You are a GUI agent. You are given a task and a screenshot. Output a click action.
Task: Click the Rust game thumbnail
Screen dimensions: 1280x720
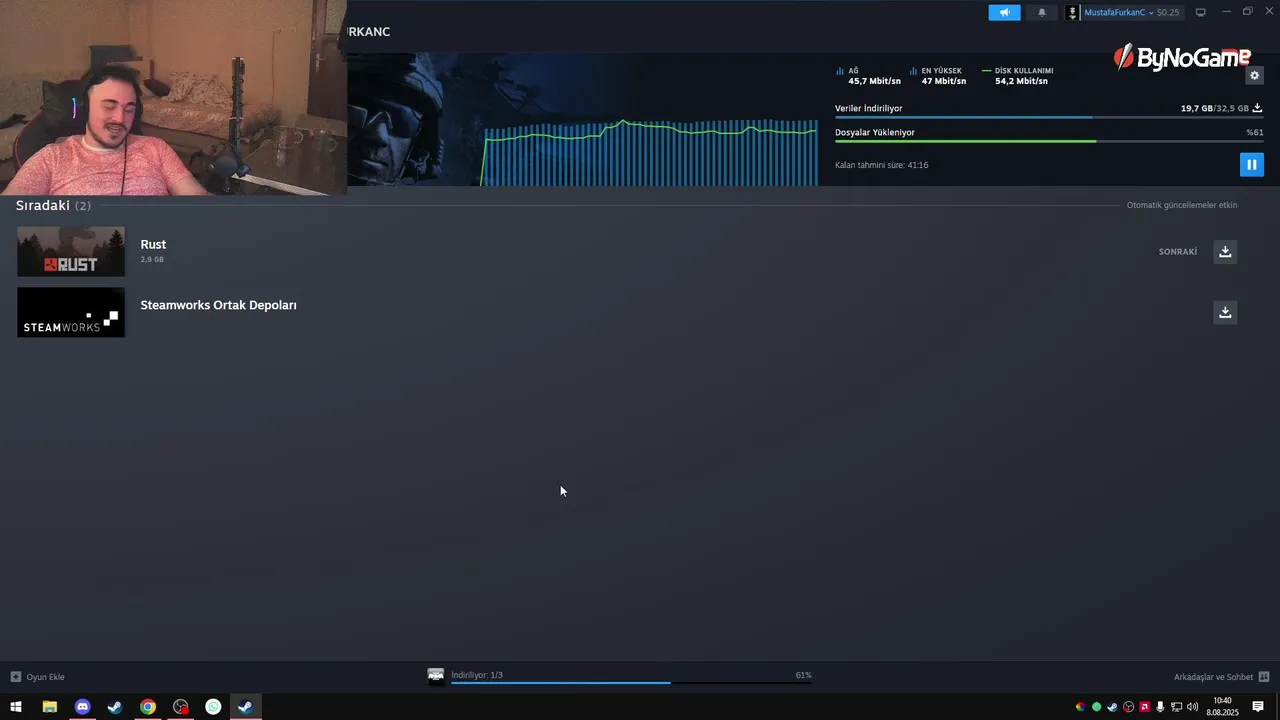coord(71,251)
